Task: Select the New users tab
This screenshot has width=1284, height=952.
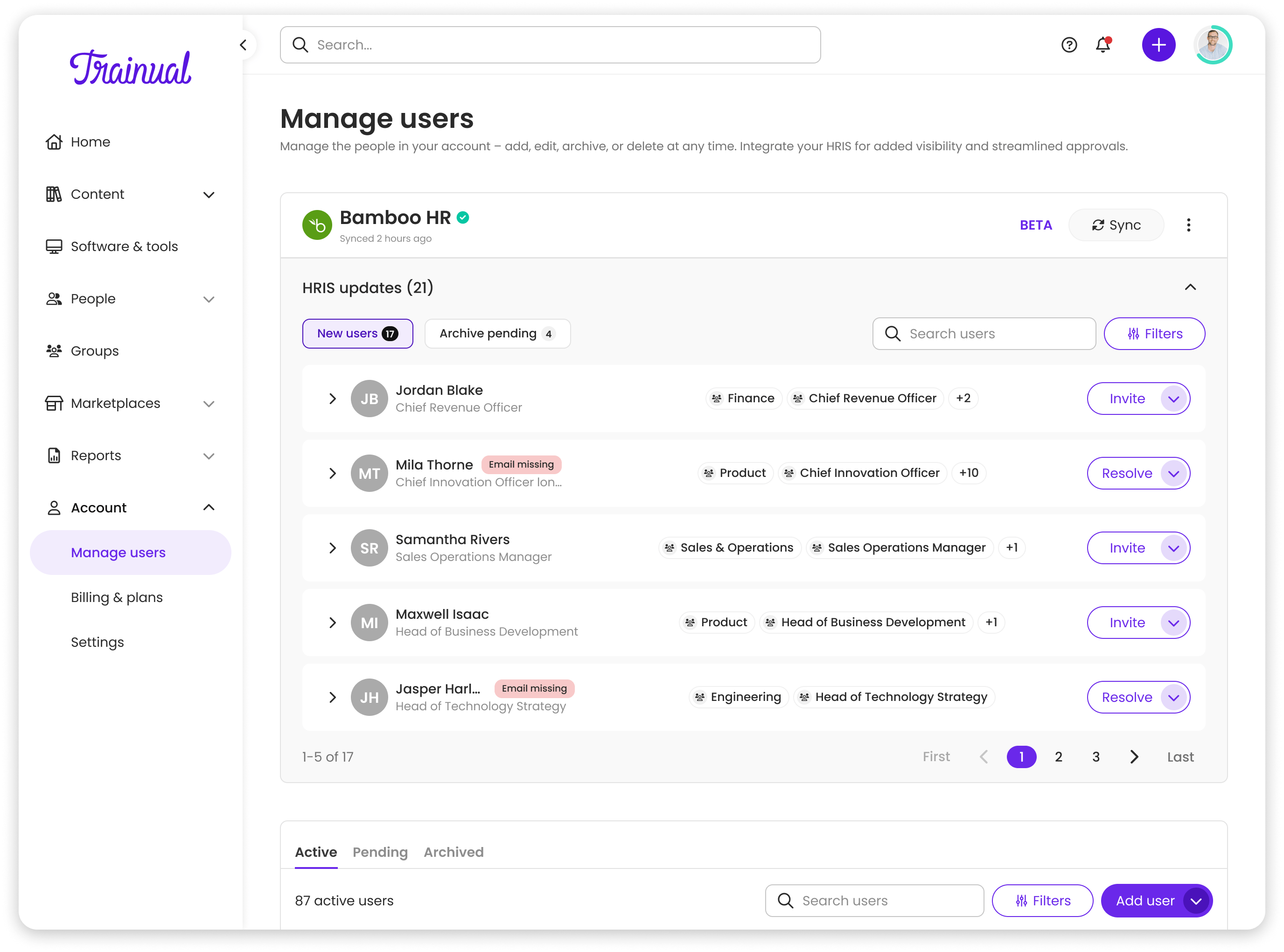Action: click(x=358, y=334)
